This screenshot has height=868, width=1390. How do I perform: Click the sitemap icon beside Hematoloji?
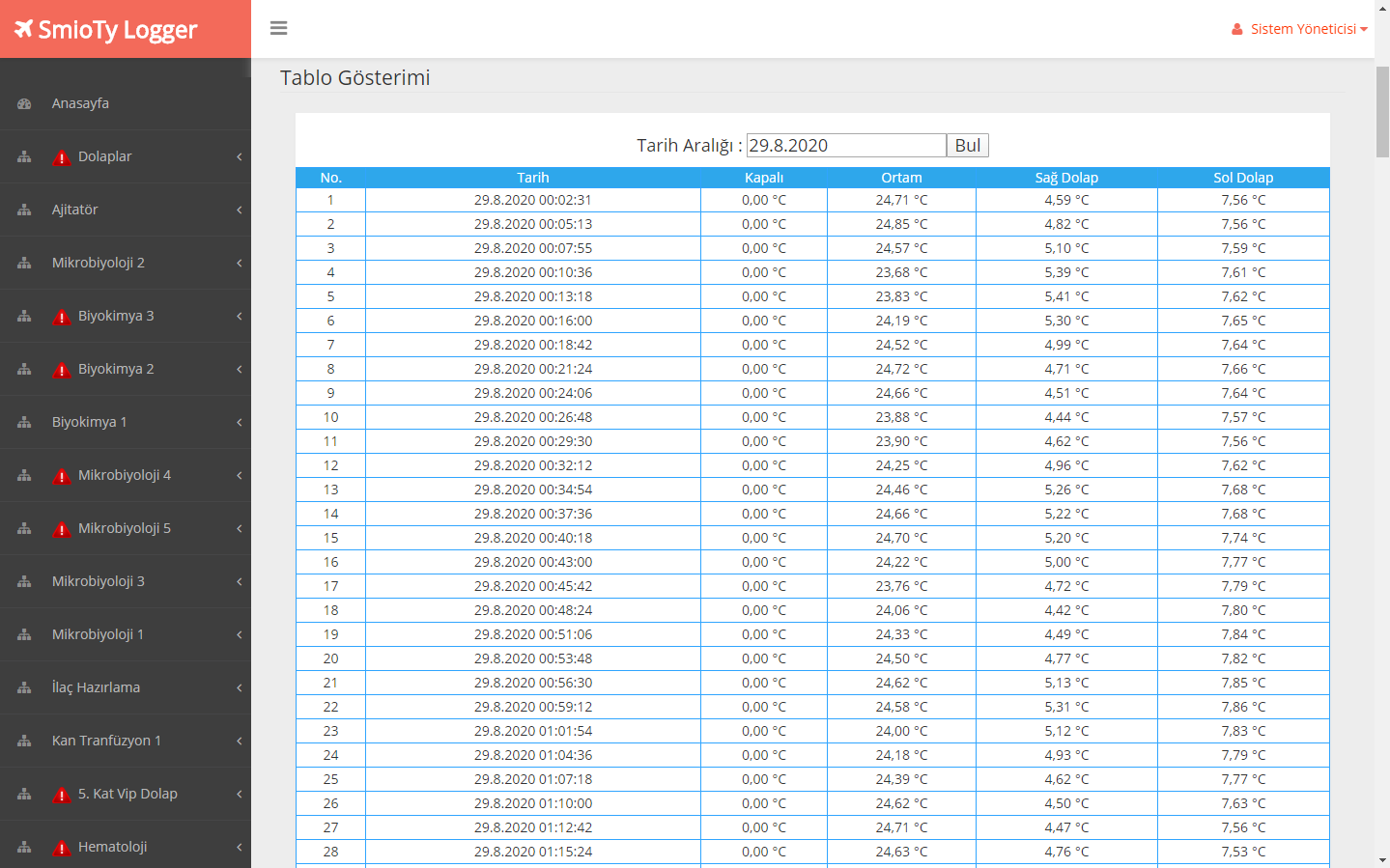[24, 847]
